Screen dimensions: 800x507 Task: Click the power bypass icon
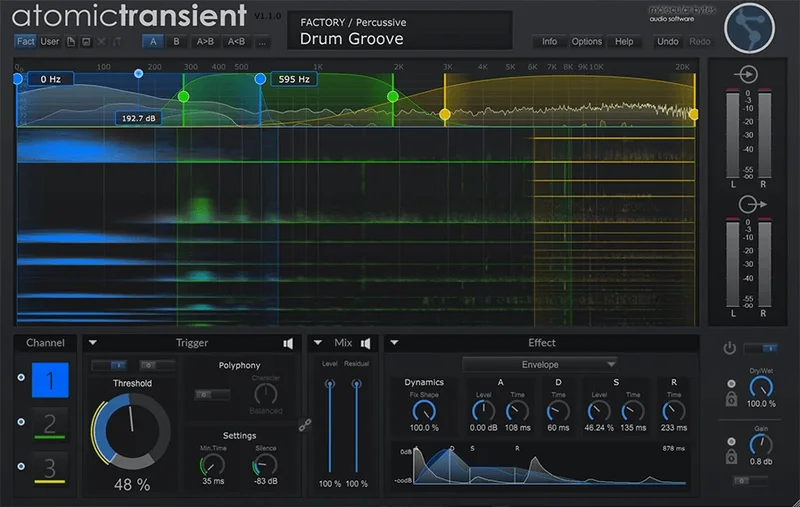pos(730,348)
